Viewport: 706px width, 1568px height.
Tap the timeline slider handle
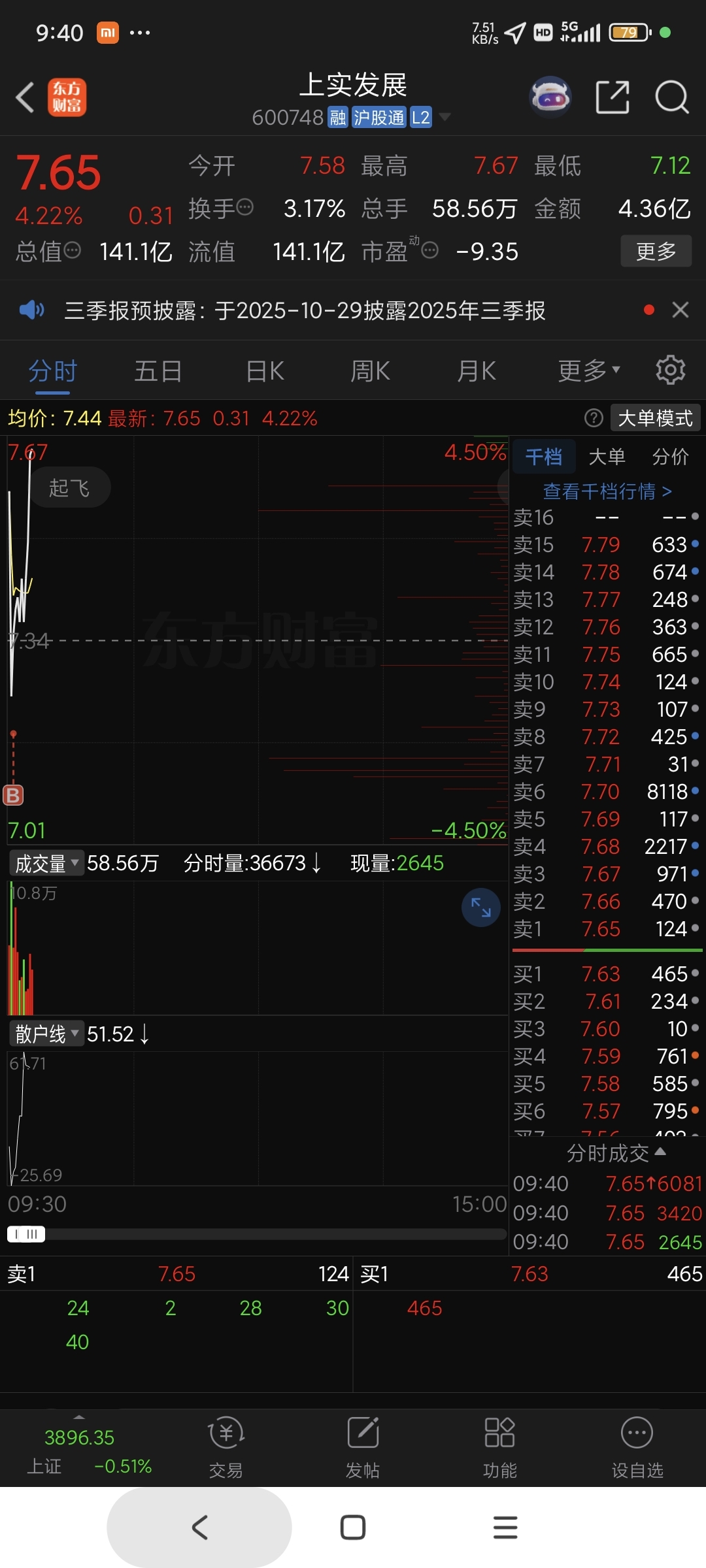(x=26, y=1233)
